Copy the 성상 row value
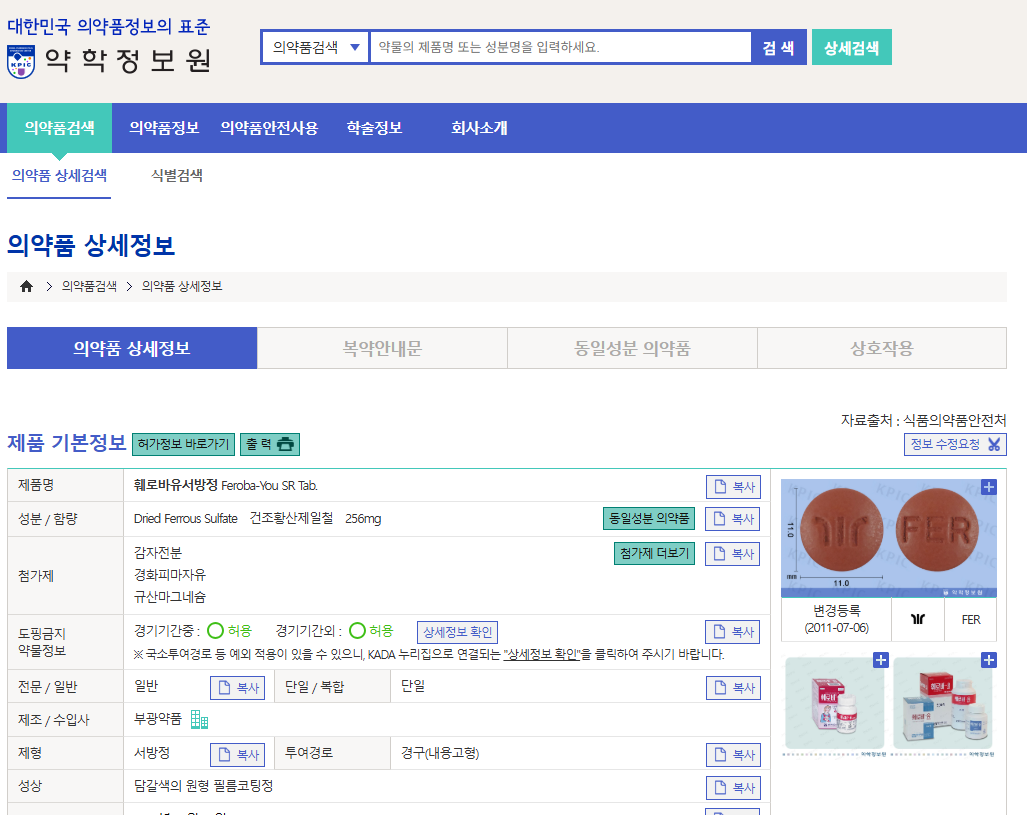The image size is (1027, 815). click(734, 788)
